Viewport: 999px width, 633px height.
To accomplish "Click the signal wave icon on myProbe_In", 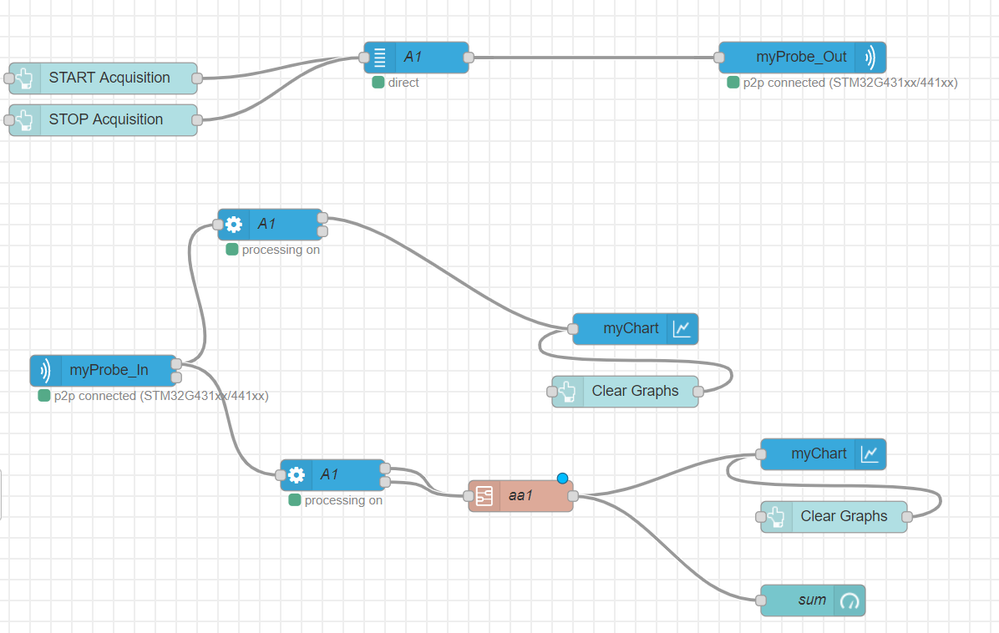I will (x=45, y=371).
